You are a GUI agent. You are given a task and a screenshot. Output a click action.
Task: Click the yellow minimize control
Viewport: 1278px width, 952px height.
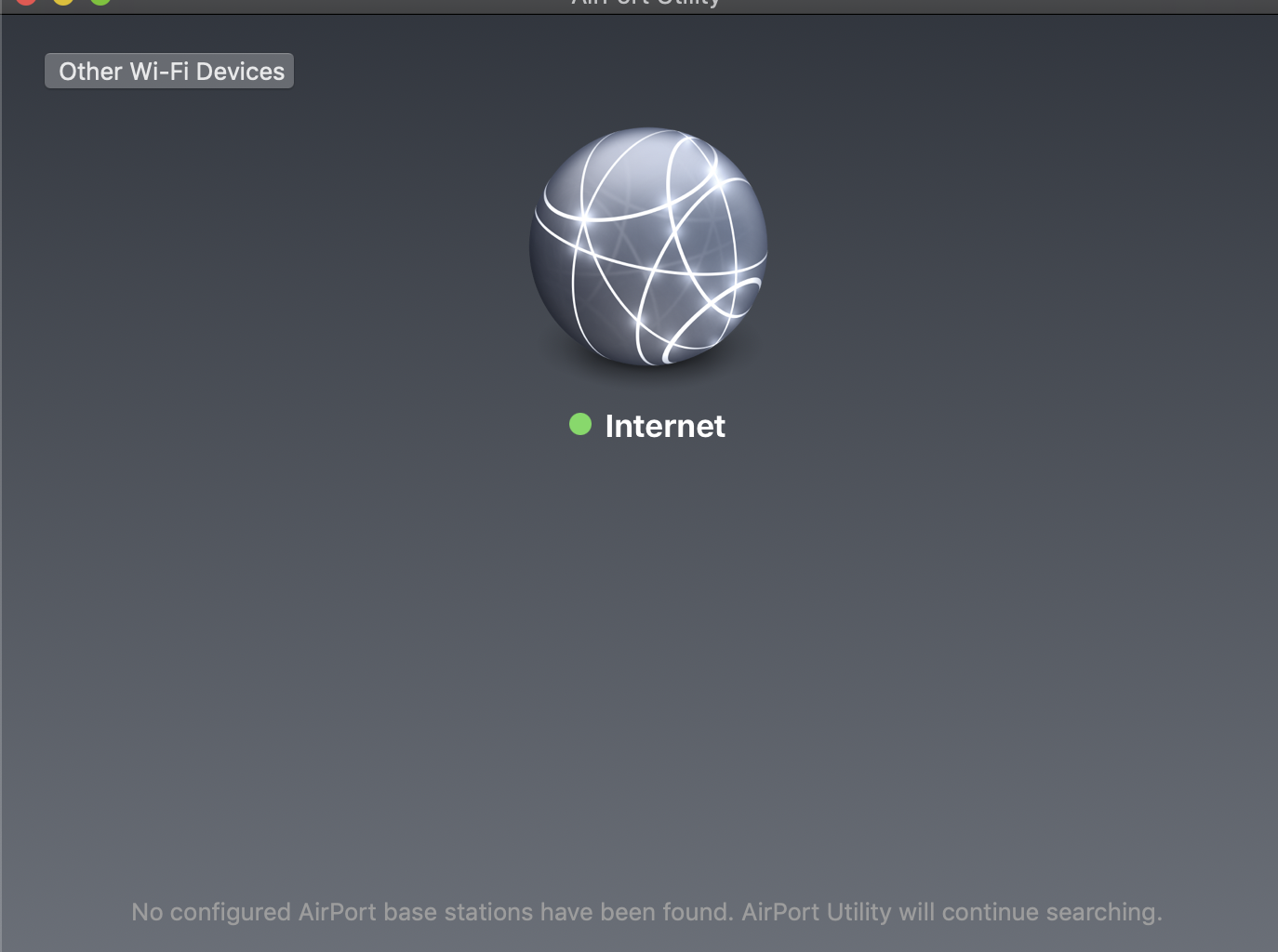(63, 3)
